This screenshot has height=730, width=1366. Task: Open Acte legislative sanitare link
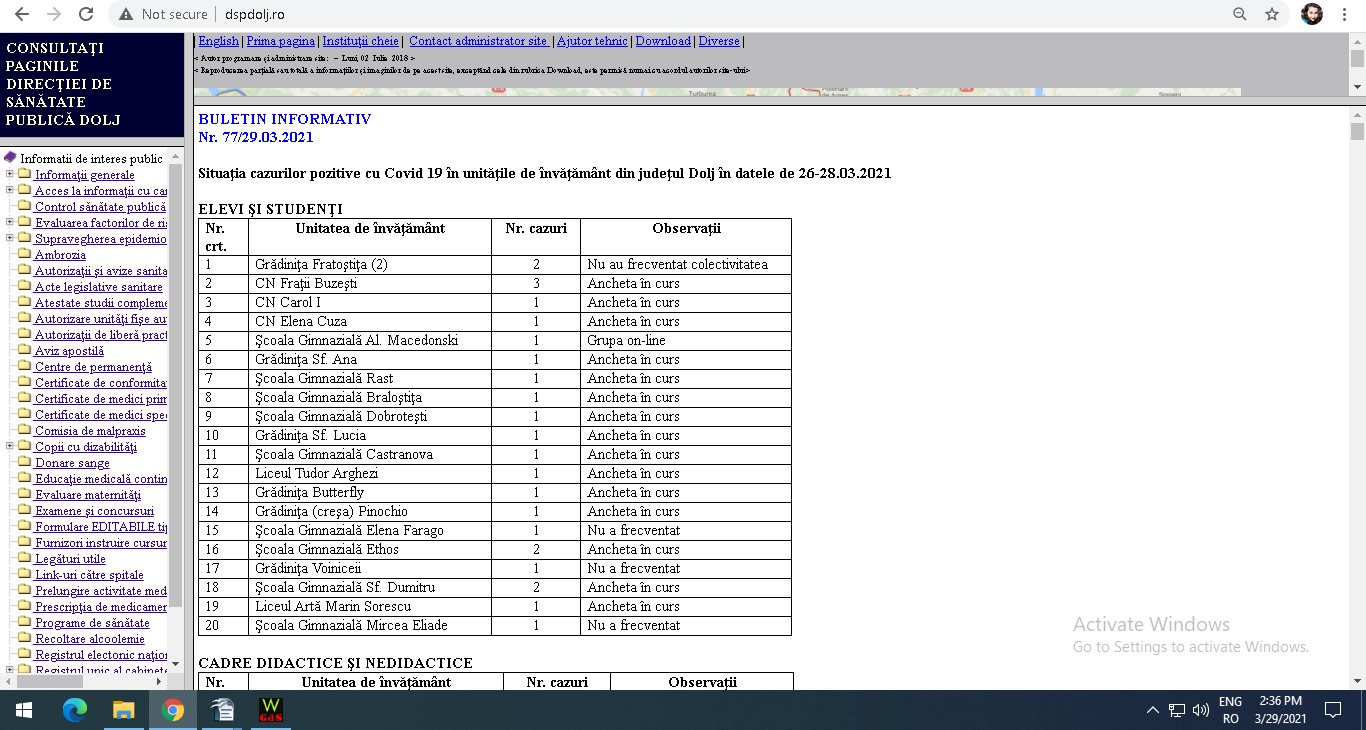(x=98, y=286)
